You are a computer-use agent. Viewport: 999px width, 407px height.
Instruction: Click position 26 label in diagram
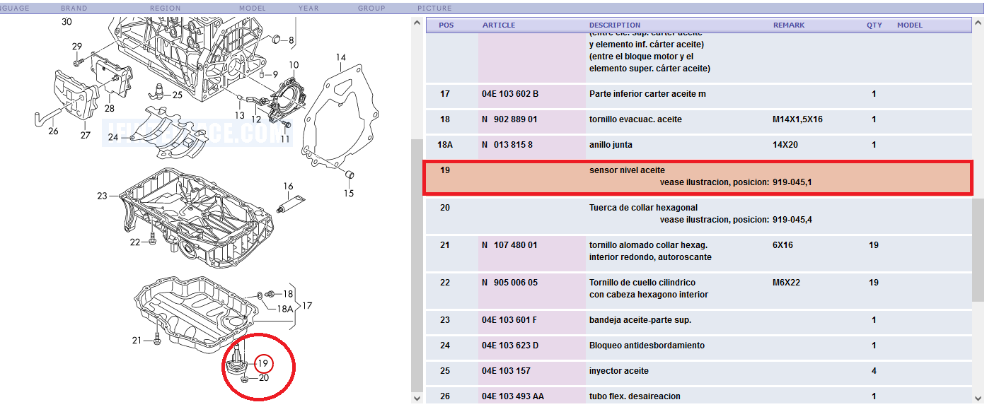coord(53,131)
